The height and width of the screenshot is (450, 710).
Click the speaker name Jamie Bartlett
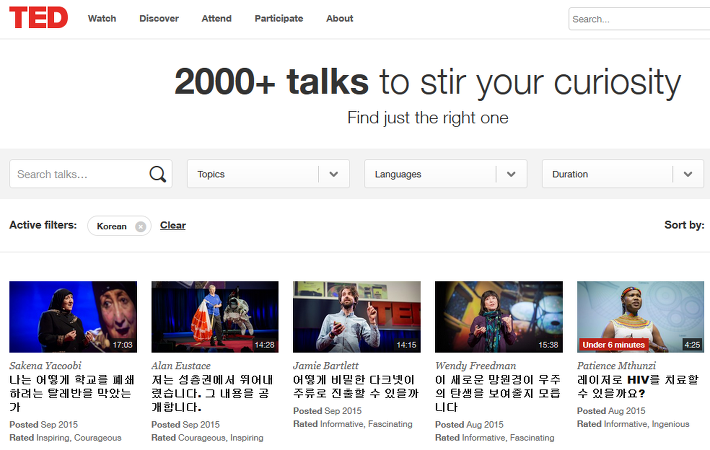click(326, 366)
